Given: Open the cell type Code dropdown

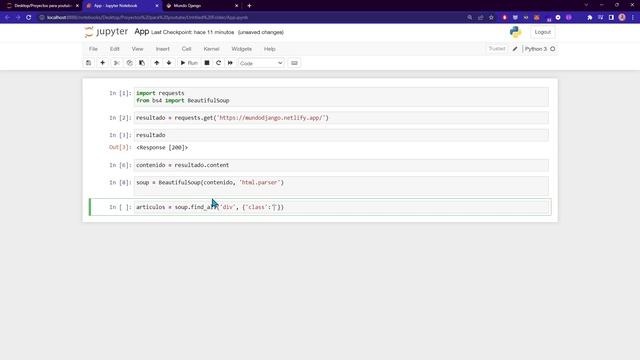Looking at the screenshot, I should click(x=261, y=63).
